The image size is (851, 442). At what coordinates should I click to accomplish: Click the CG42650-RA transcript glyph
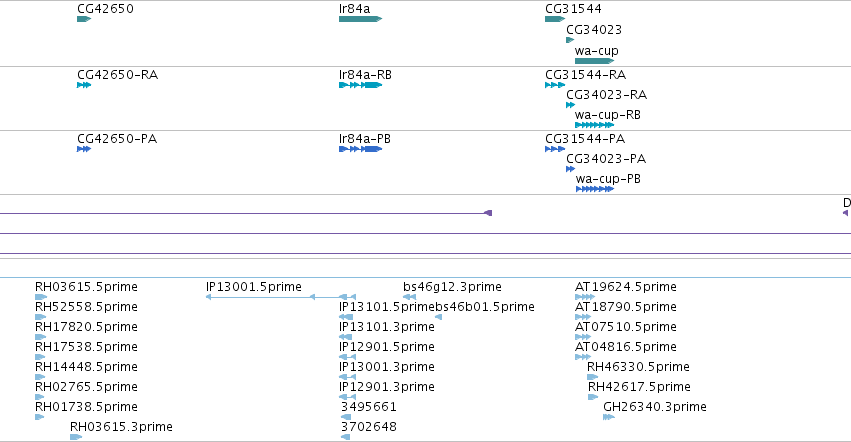click(x=84, y=85)
